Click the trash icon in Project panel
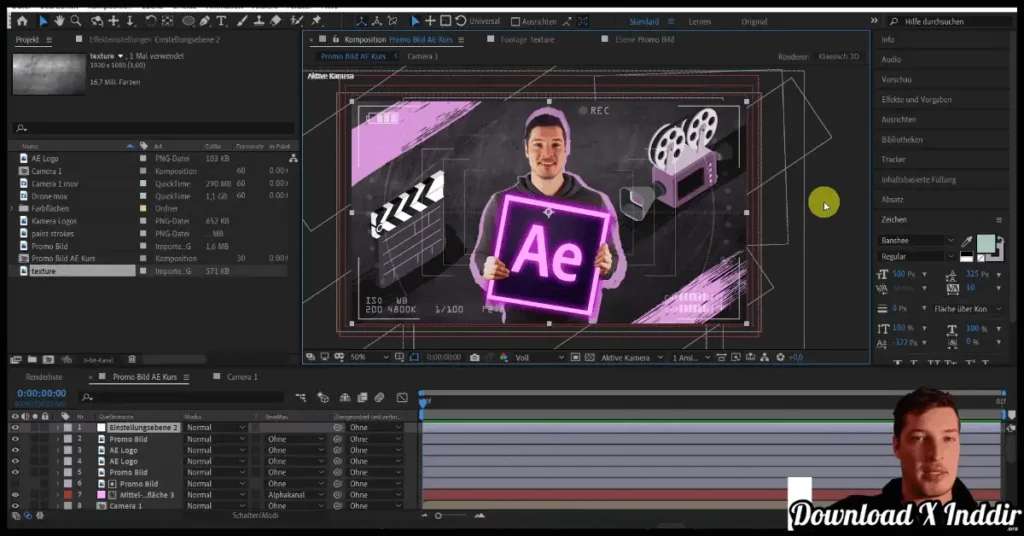Image resolution: width=1024 pixels, height=536 pixels. (132, 359)
